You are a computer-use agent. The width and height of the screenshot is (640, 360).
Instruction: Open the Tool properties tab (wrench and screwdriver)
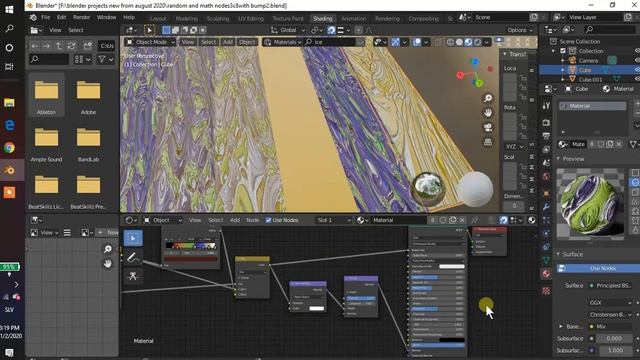pyautogui.click(x=546, y=106)
